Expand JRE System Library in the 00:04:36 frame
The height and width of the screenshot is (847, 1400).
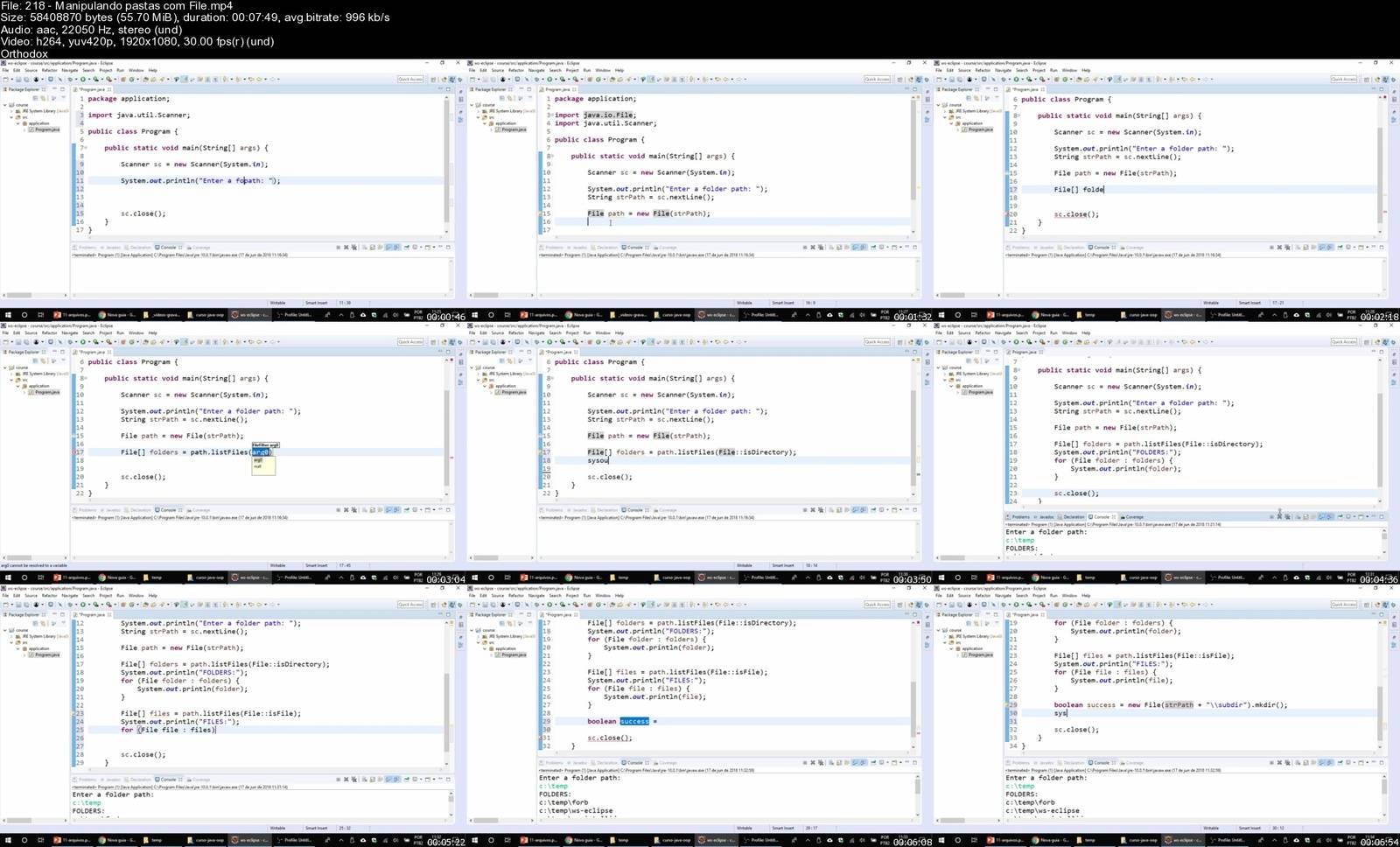pos(943,374)
